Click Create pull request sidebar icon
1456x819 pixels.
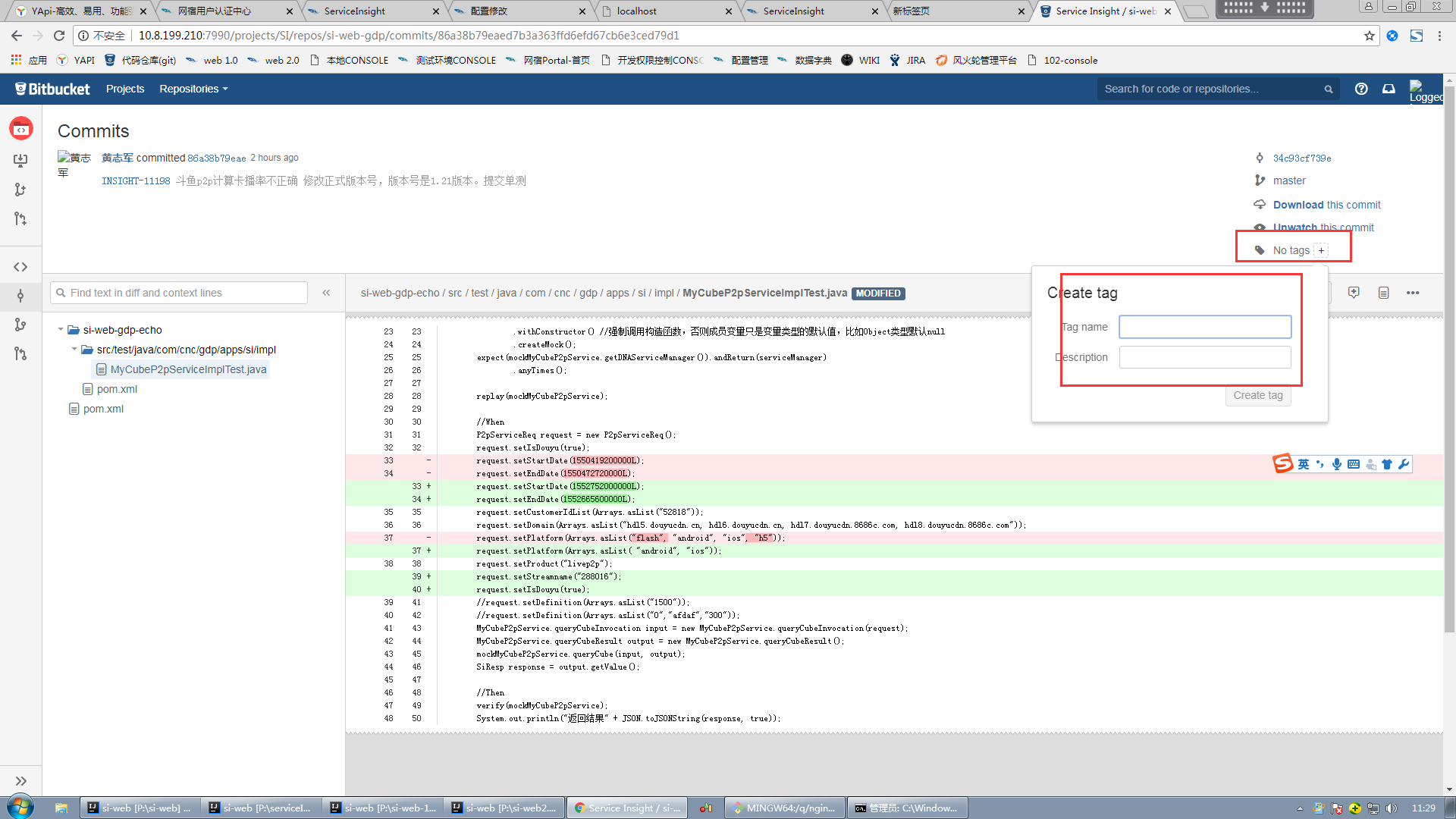tap(20, 219)
